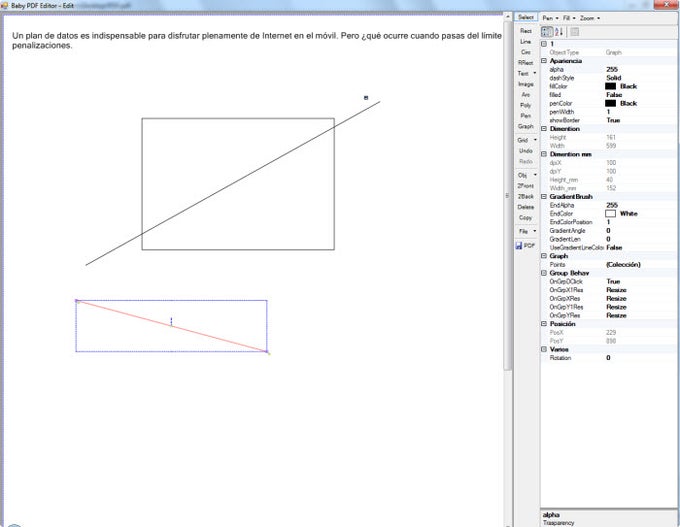Collapse the Dimention mm category
This screenshot has width=680, height=527.
pyautogui.click(x=544, y=154)
